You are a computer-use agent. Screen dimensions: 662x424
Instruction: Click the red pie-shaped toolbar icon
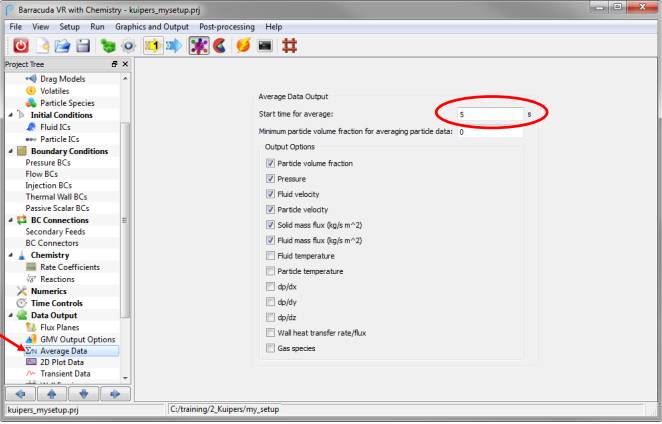coord(220,46)
